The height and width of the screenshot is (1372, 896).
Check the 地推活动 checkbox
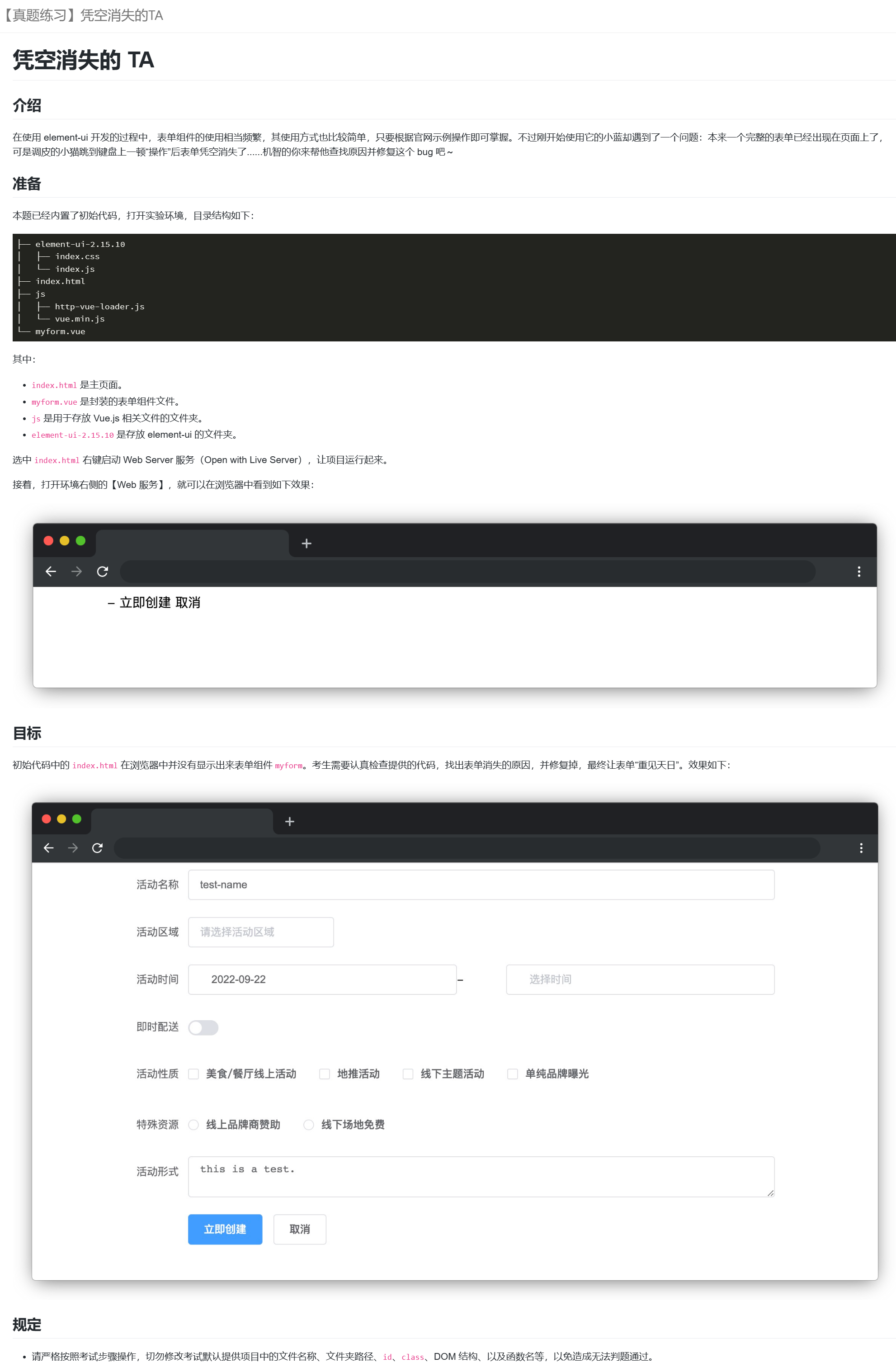point(325,1074)
